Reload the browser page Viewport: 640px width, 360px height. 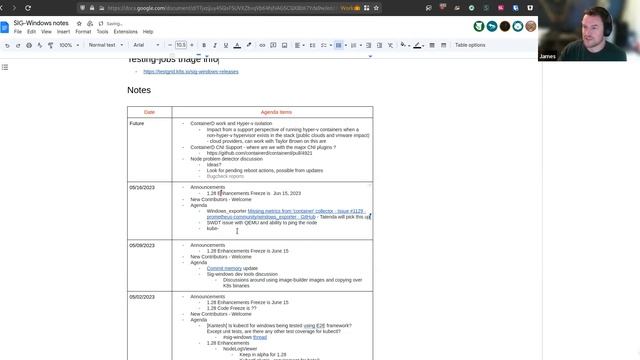click(x=28, y=8)
